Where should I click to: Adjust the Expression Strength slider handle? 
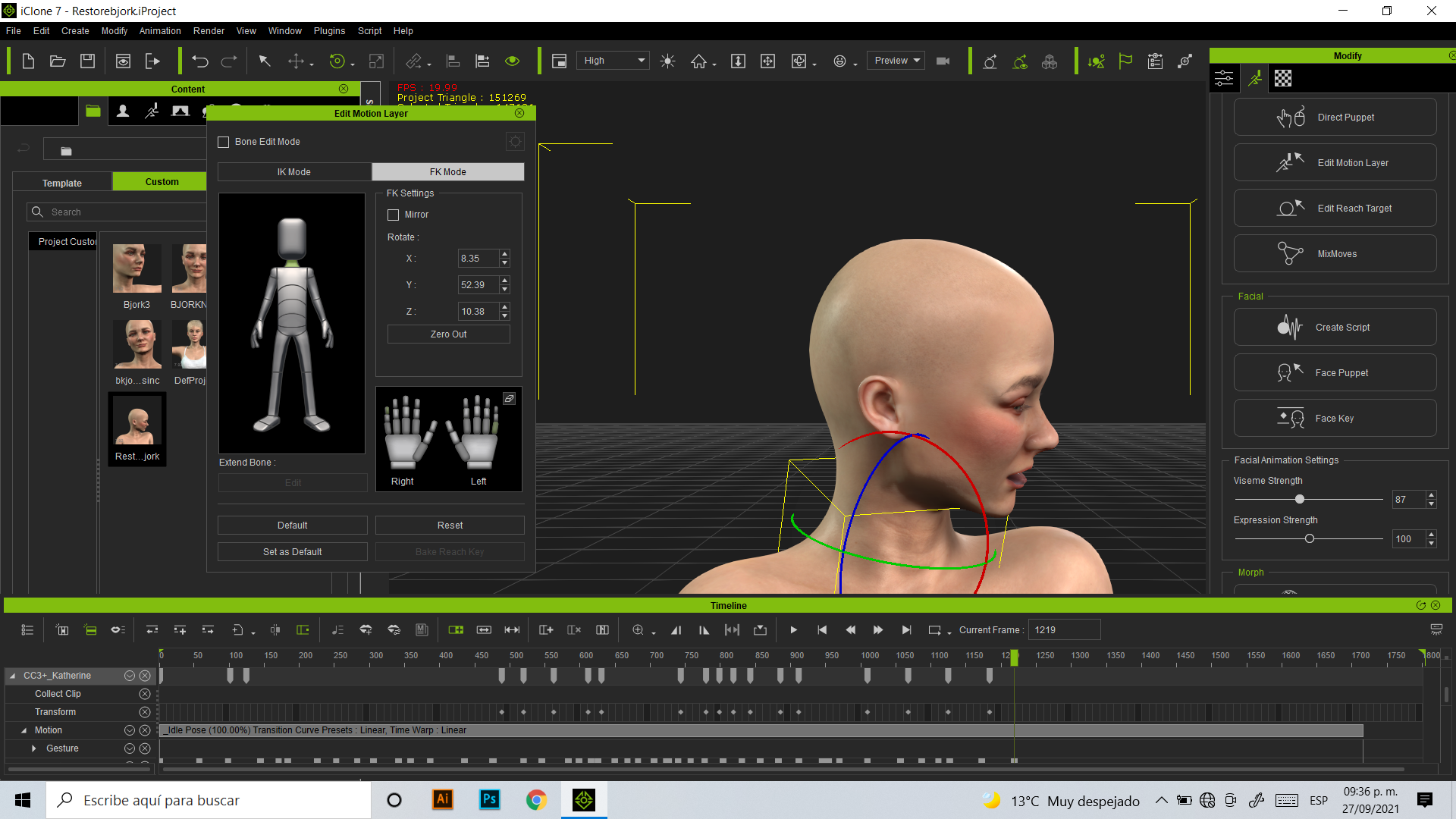1310,539
